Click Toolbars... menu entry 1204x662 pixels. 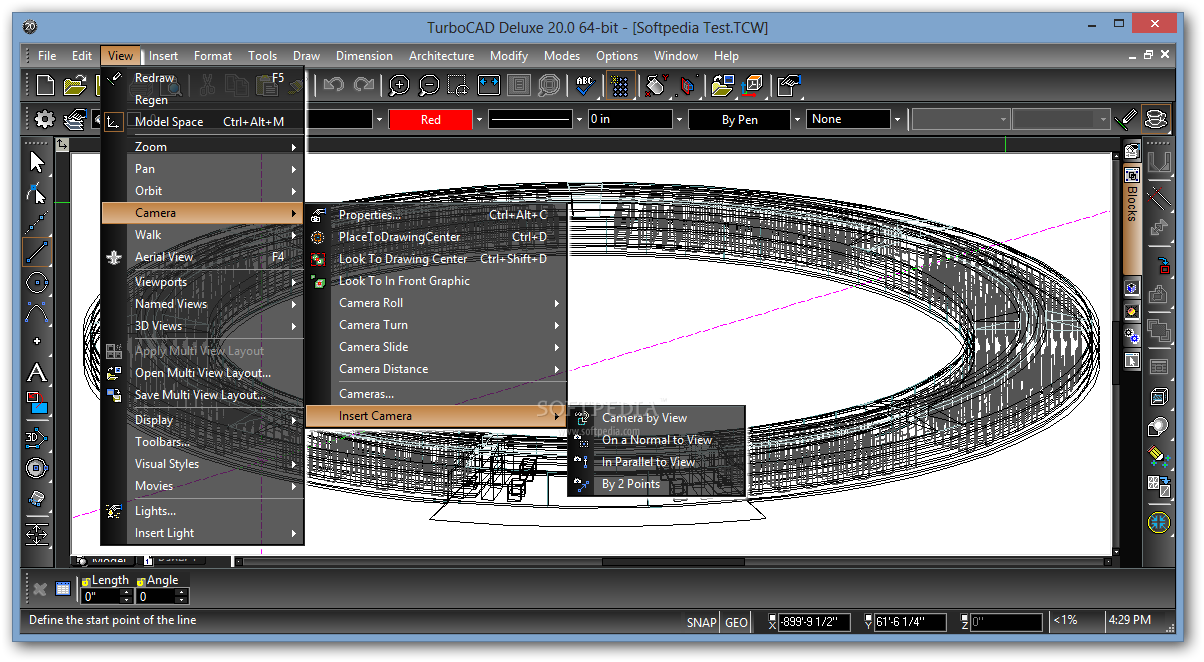[203, 442]
